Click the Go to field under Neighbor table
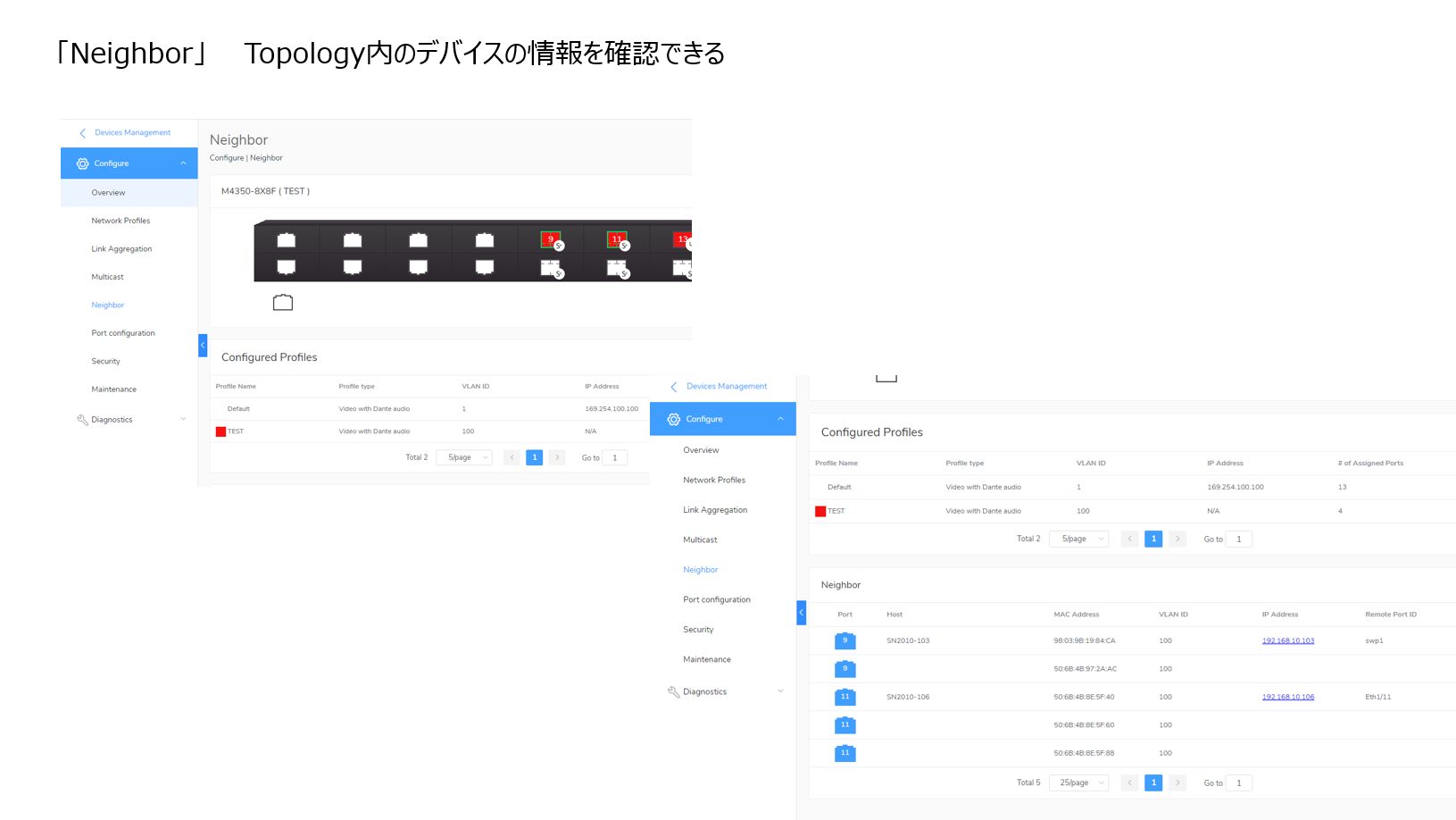 coord(1239,782)
